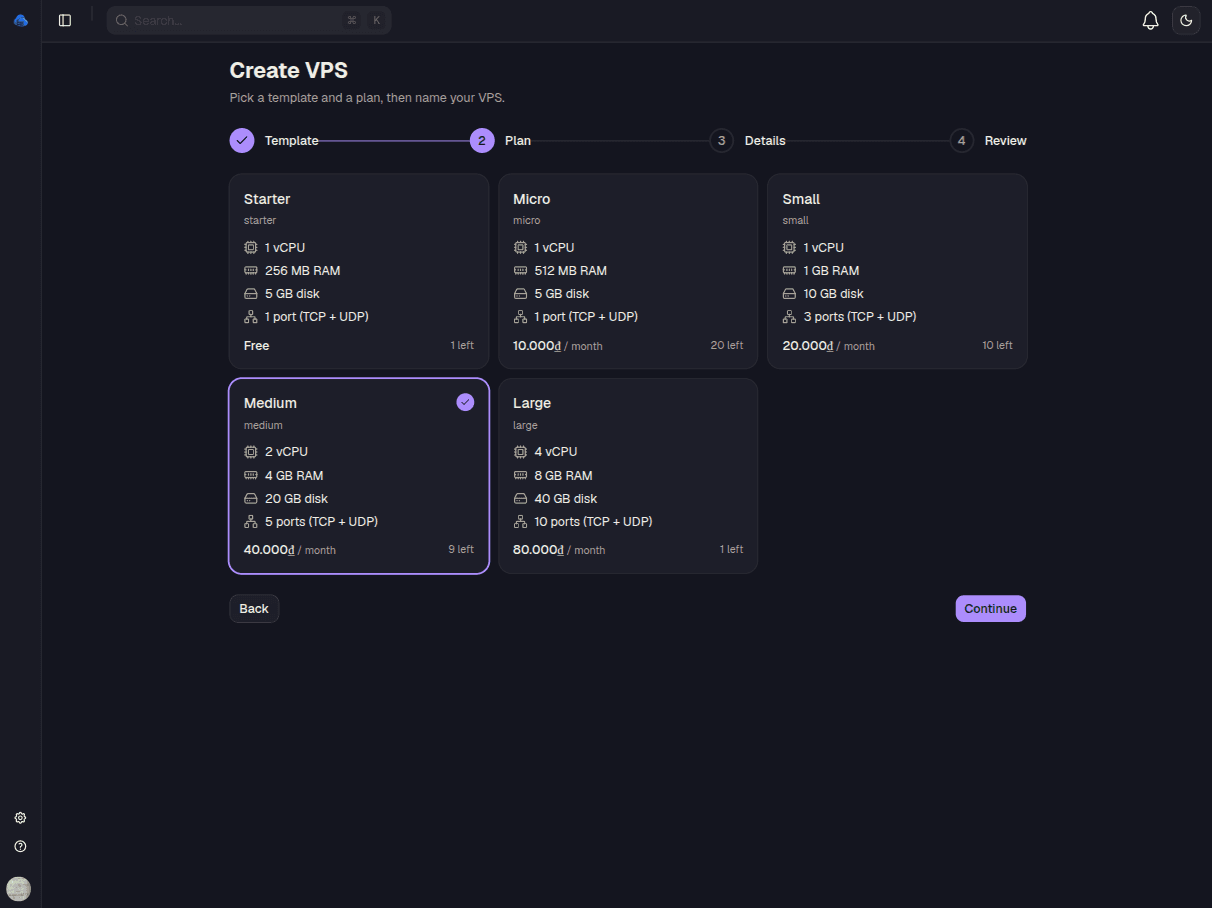Select the Small plan card
Image resolution: width=1212 pixels, height=908 pixels.
click(x=897, y=271)
